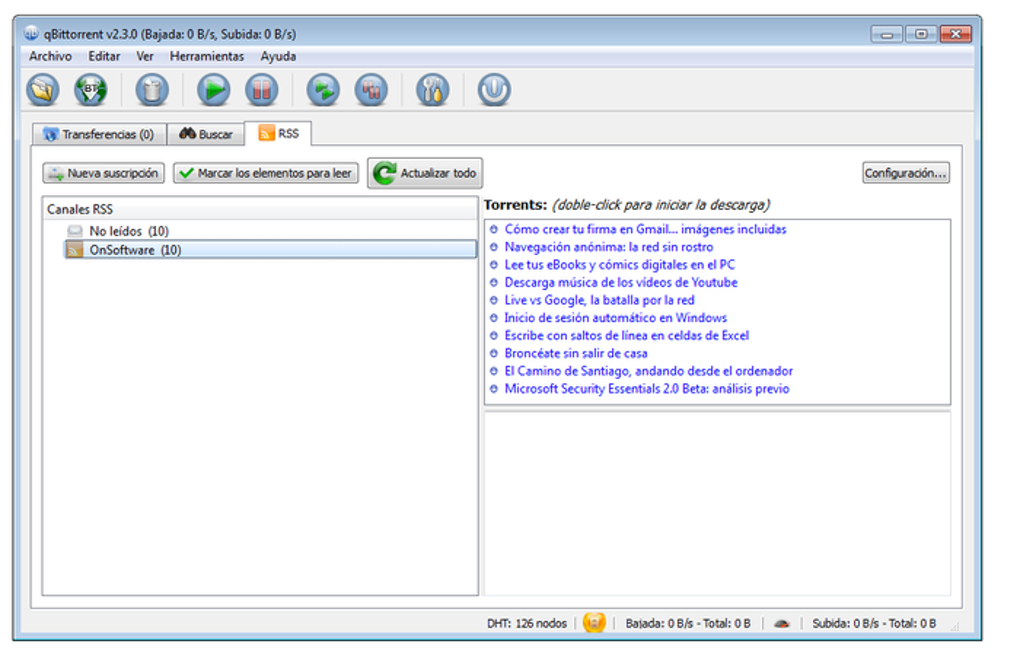Select article Escribe con saltos de línea Excel
The width and height of the screenshot is (1020, 666).
[627, 336]
